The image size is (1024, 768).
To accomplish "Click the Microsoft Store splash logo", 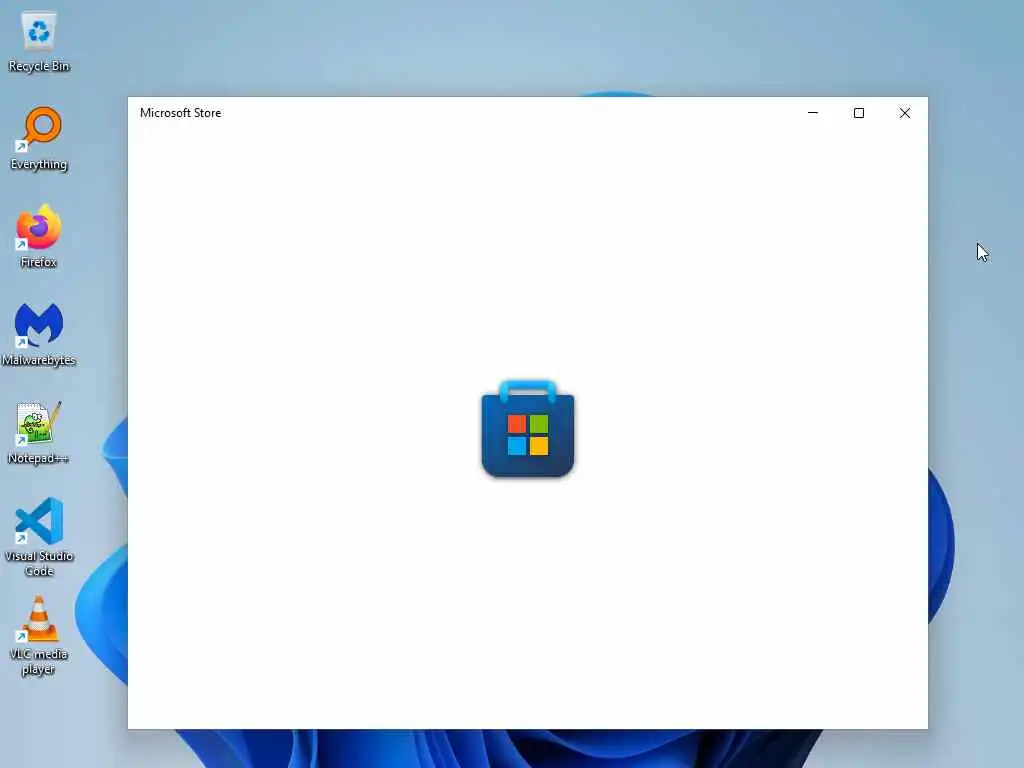I will coord(528,428).
